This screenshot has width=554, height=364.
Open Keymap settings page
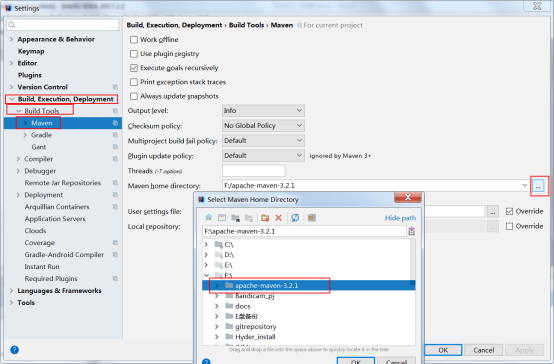31,51
